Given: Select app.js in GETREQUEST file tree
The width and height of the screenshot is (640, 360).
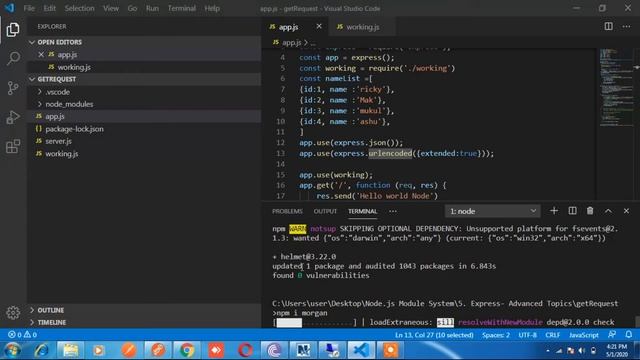Looking at the screenshot, I should point(145,116).
